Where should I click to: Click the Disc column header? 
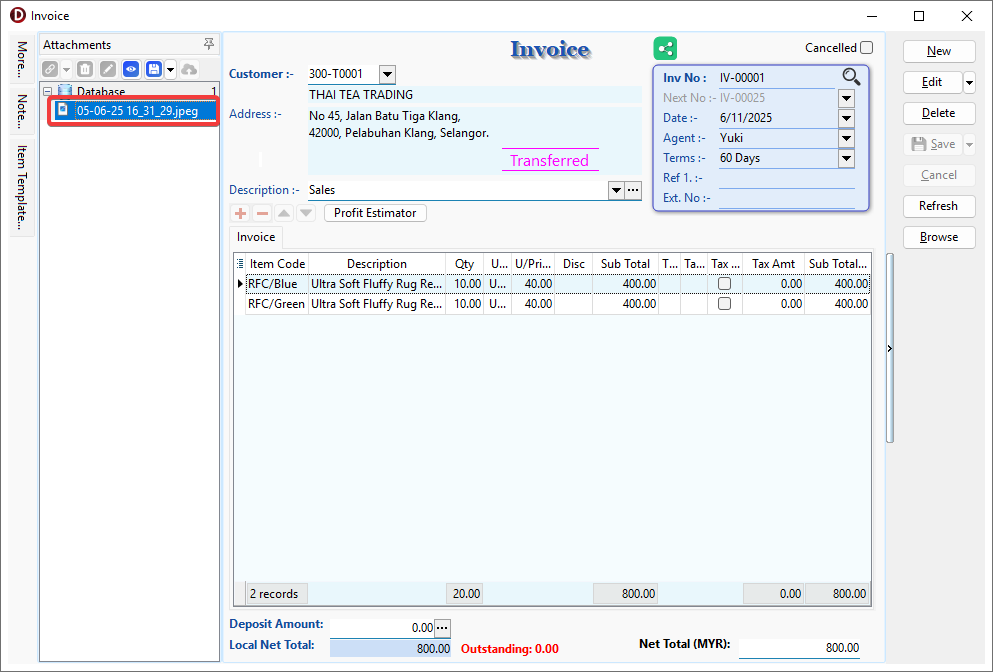(x=574, y=263)
